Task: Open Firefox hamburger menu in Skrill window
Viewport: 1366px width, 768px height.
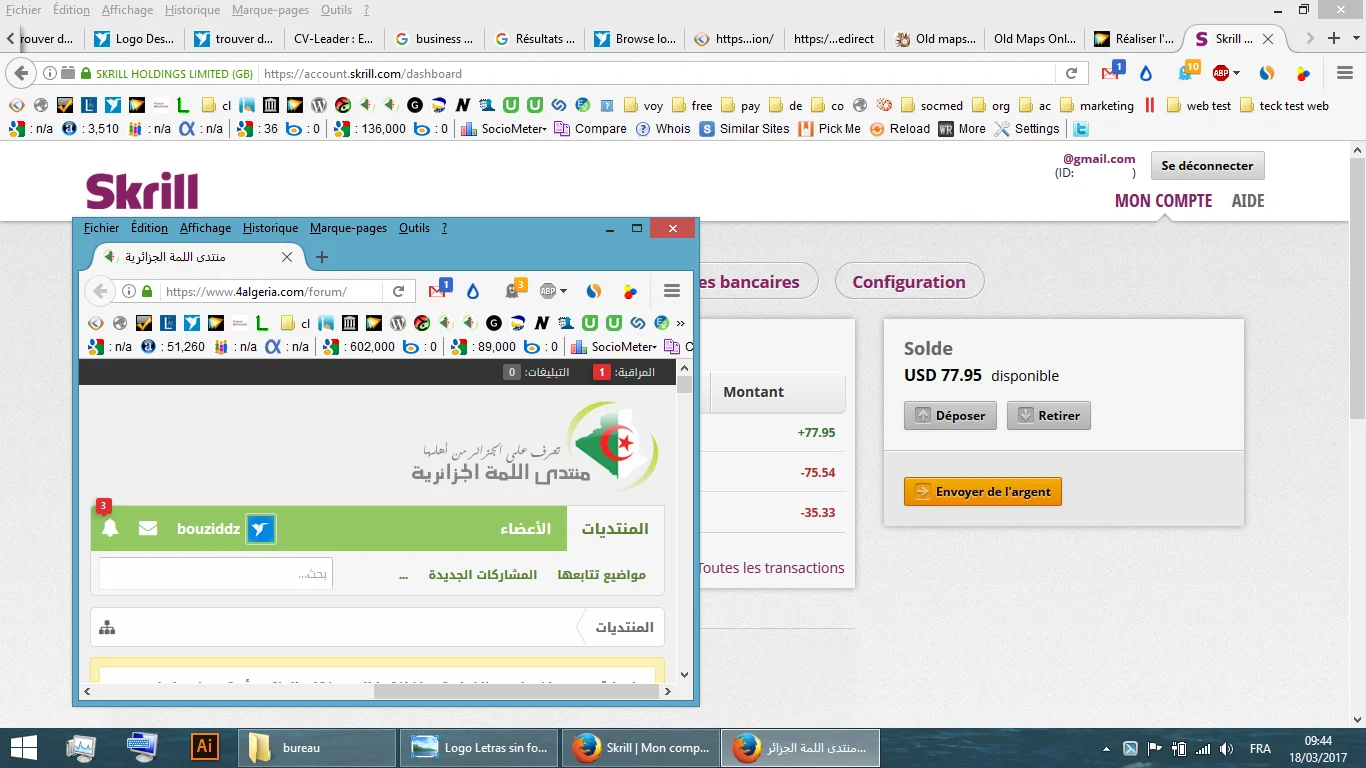Action: coord(1345,73)
